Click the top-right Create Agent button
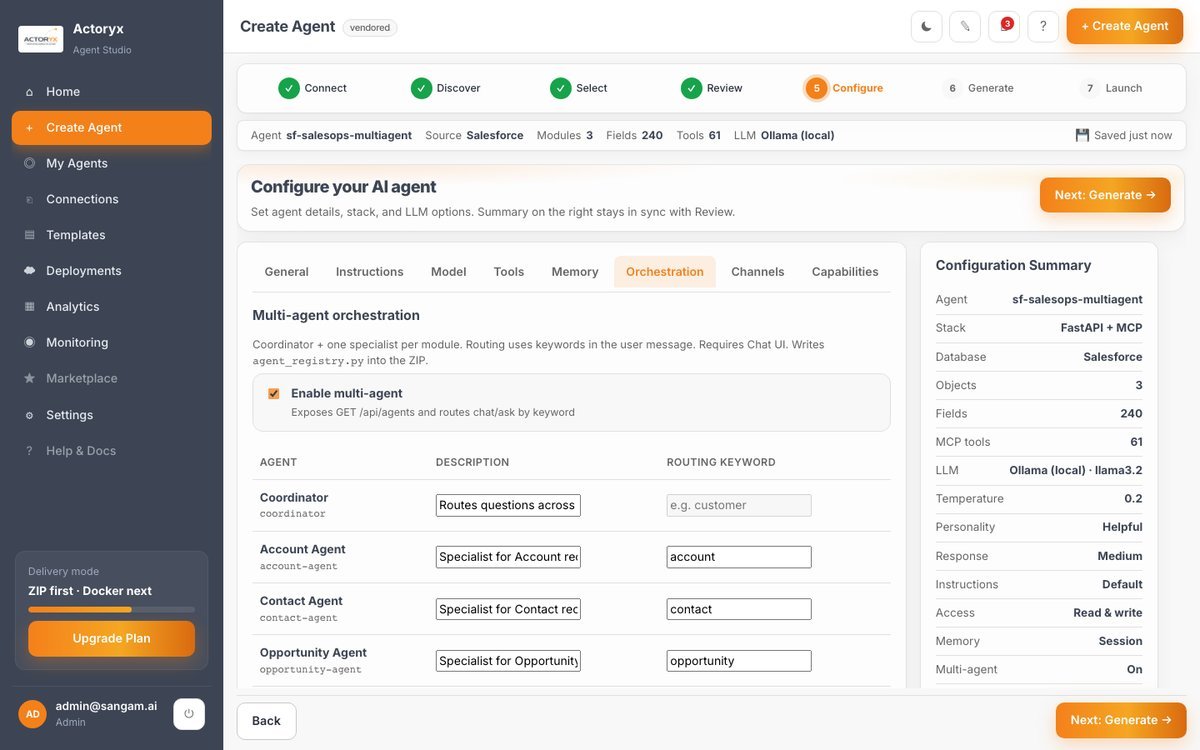 click(x=1125, y=26)
